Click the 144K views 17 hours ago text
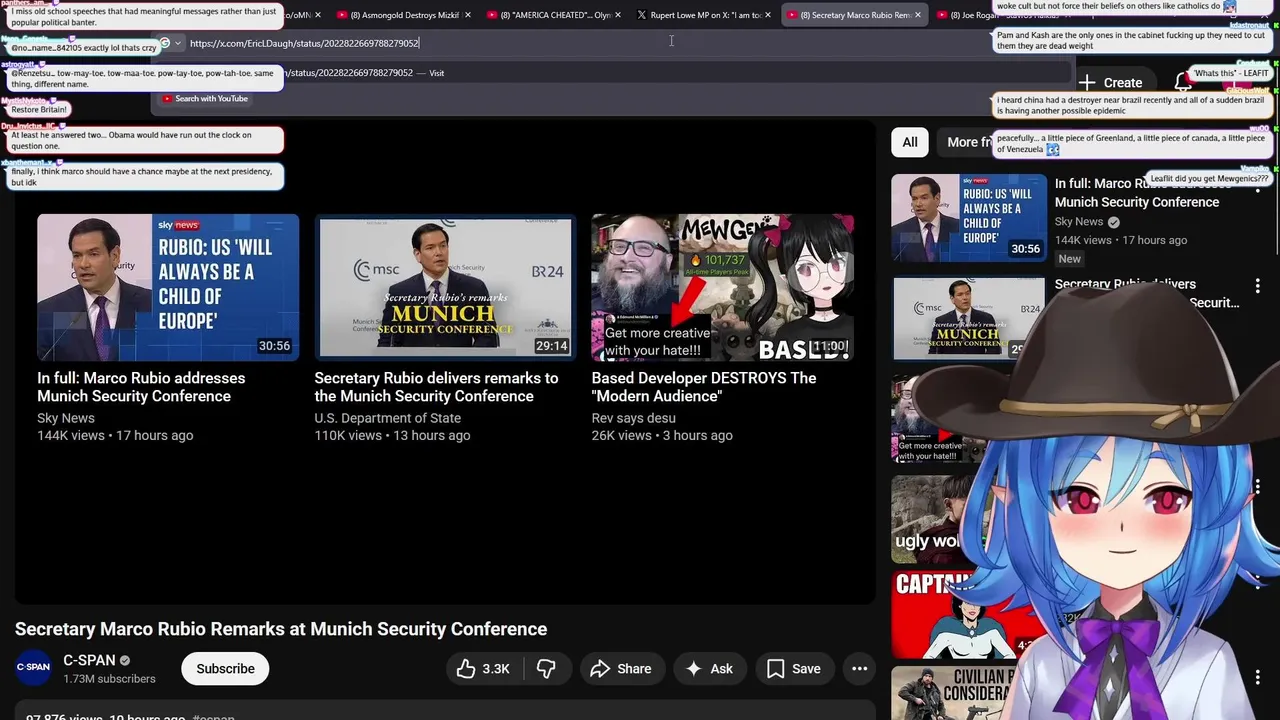Viewport: 1280px width, 720px height. pyautogui.click(x=115, y=435)
